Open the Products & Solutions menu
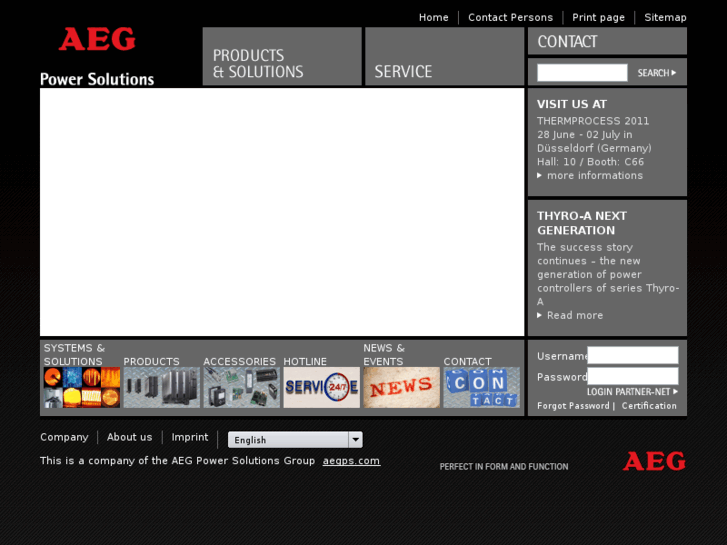The image size is (727, 545). [x=282, y=56]
